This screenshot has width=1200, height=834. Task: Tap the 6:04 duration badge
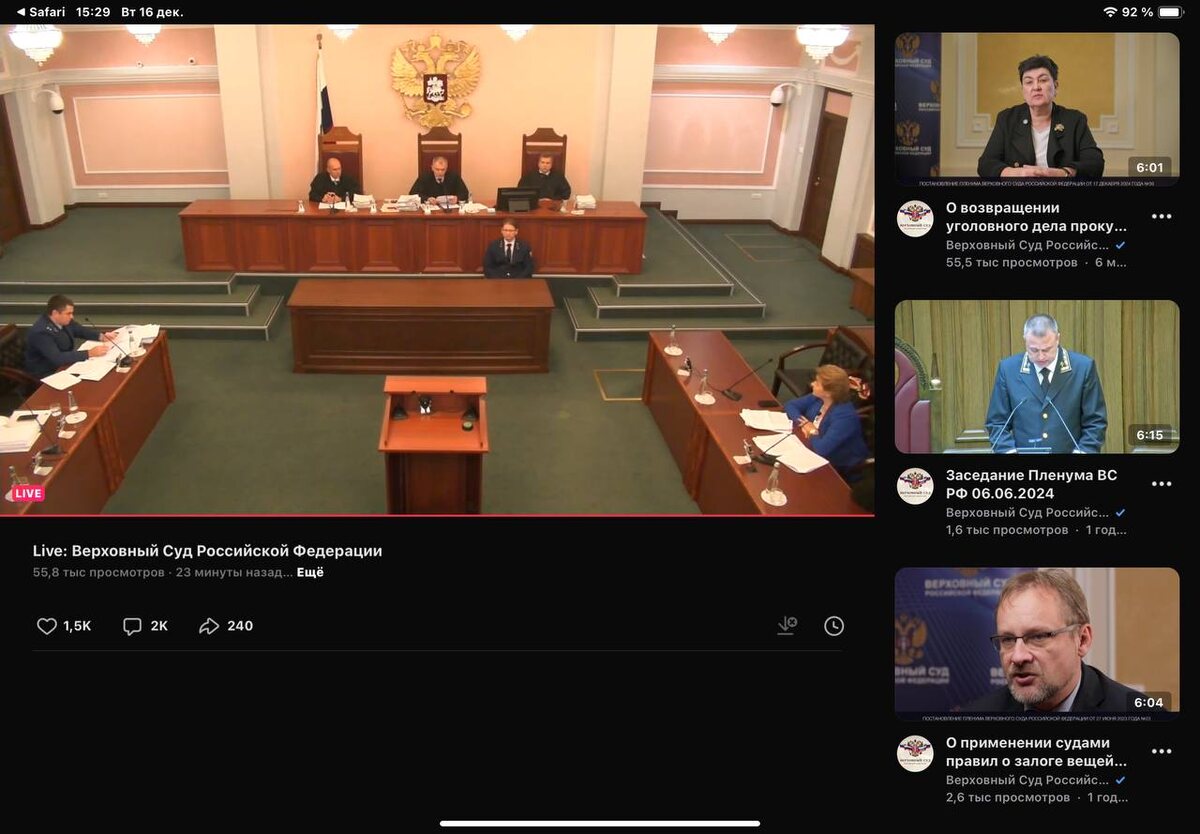1150,702
